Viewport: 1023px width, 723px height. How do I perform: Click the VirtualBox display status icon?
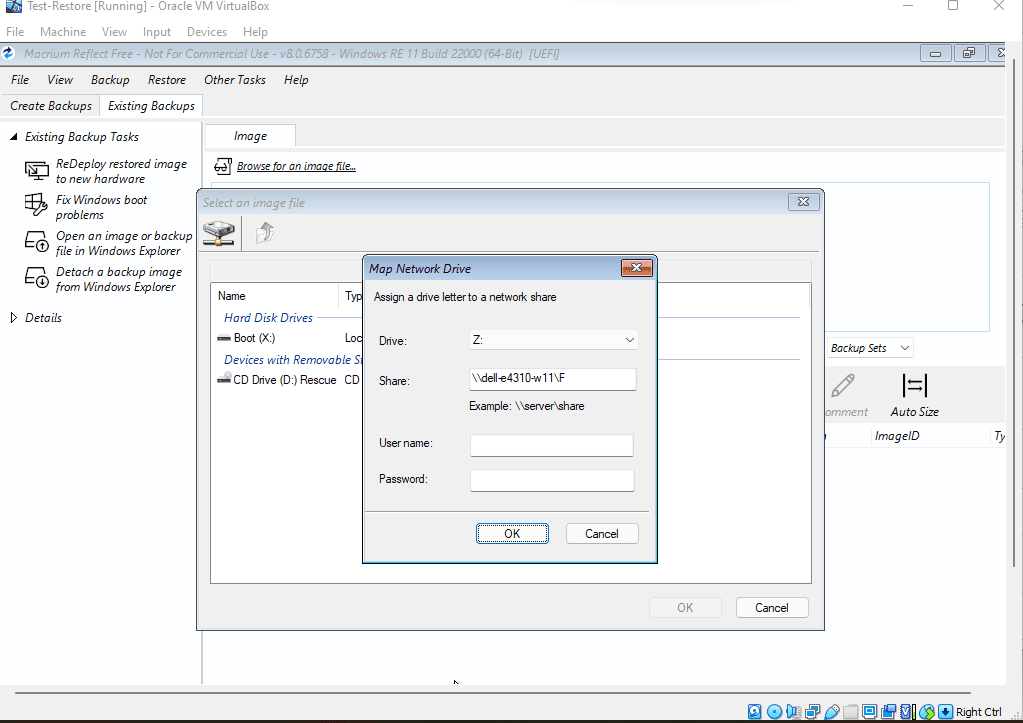(870, 711)
